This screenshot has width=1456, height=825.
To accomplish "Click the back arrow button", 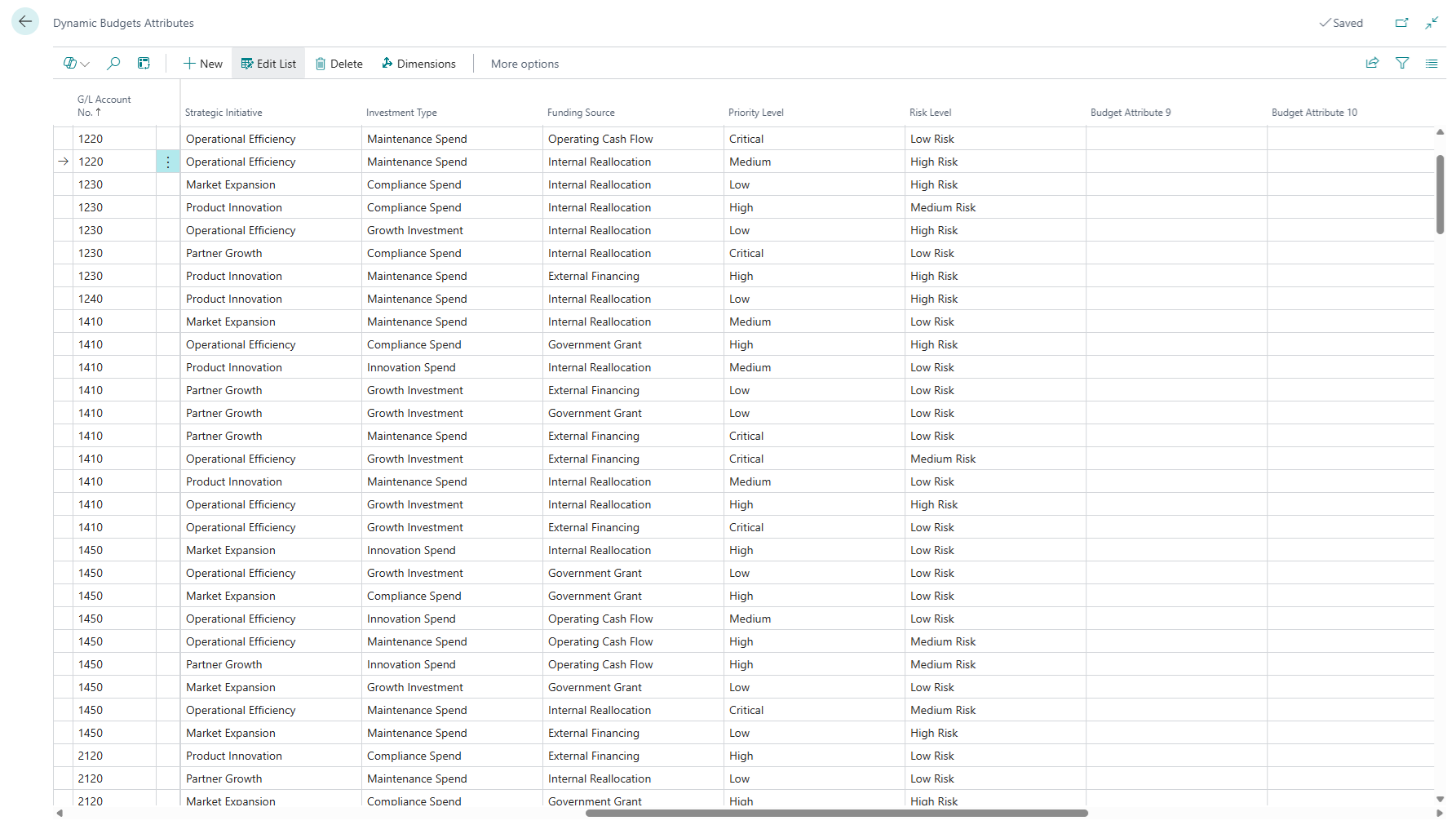I will point(25,22).
